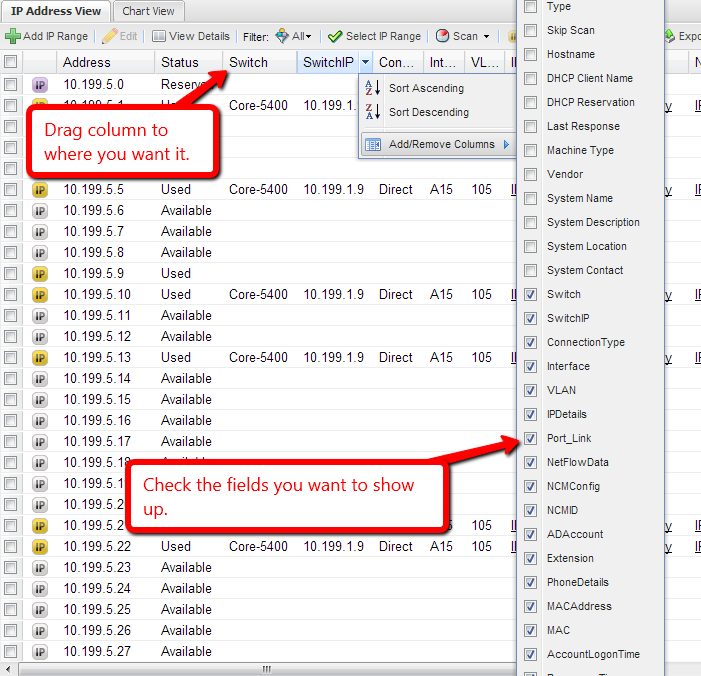Uncheck the MACAddress column checkbox
The width and height of the screenshot is (701, 676).
[530, 607]
